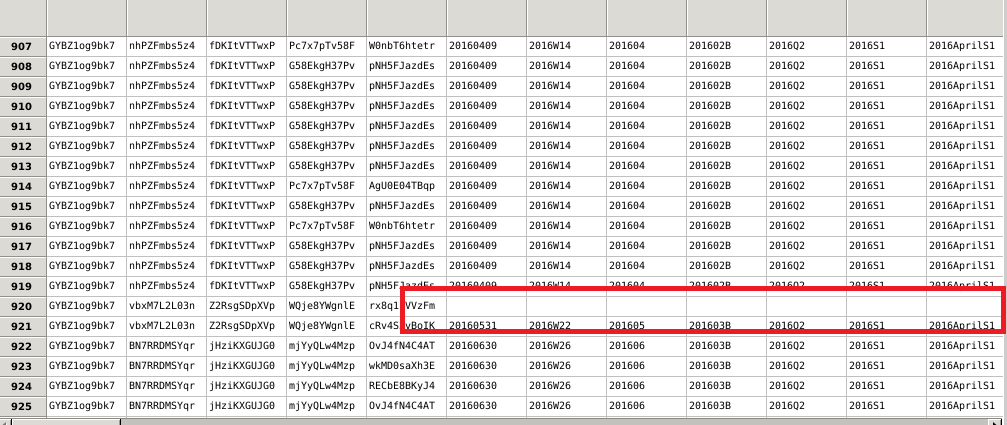Image resolution: width=1007 pixels, height=425 pixels.
Task: Select BN7RRDMSYqr cell in row 922
Action: 165,346
